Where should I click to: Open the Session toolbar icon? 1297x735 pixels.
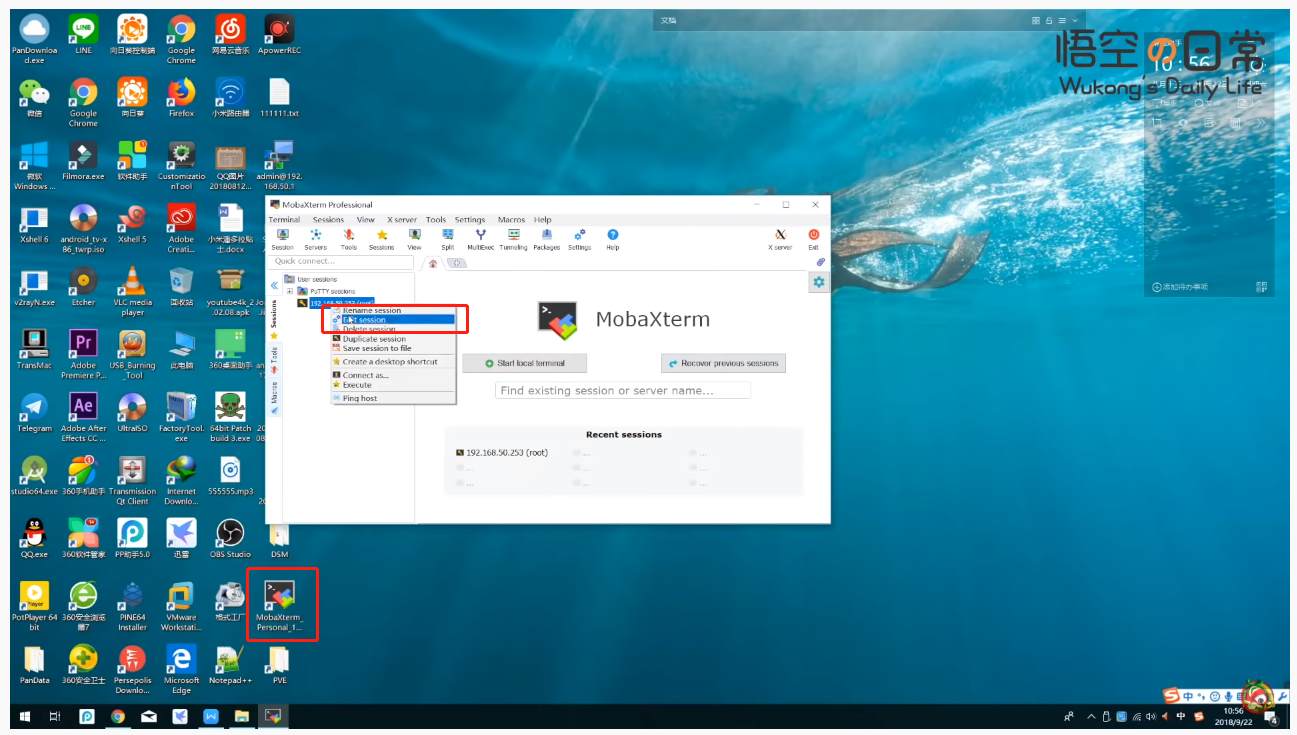click(283, 239)
